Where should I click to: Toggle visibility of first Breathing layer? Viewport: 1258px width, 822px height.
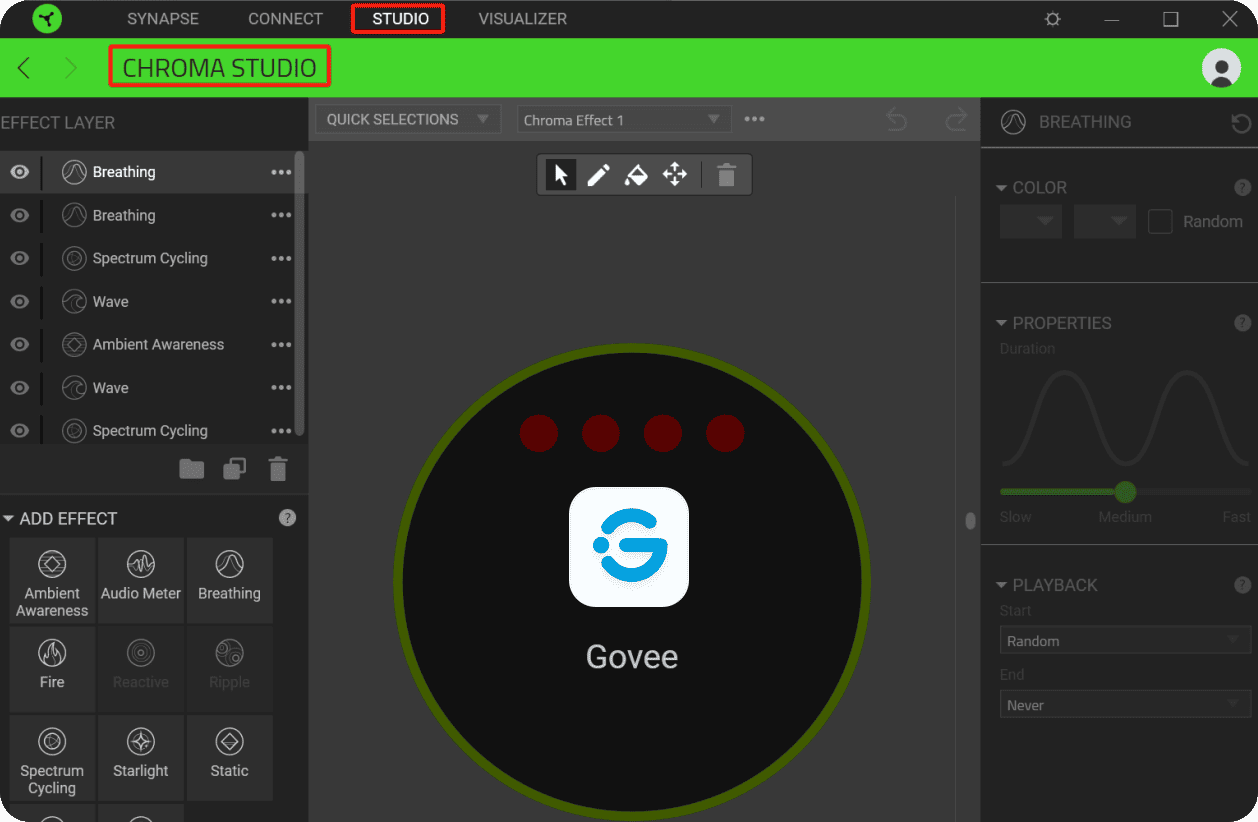click(x=19, y=172)
